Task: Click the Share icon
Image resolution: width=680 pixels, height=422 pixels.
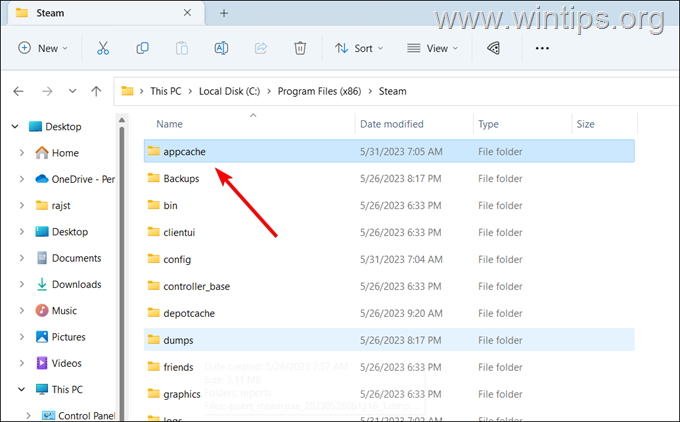Action: (261, 48)
